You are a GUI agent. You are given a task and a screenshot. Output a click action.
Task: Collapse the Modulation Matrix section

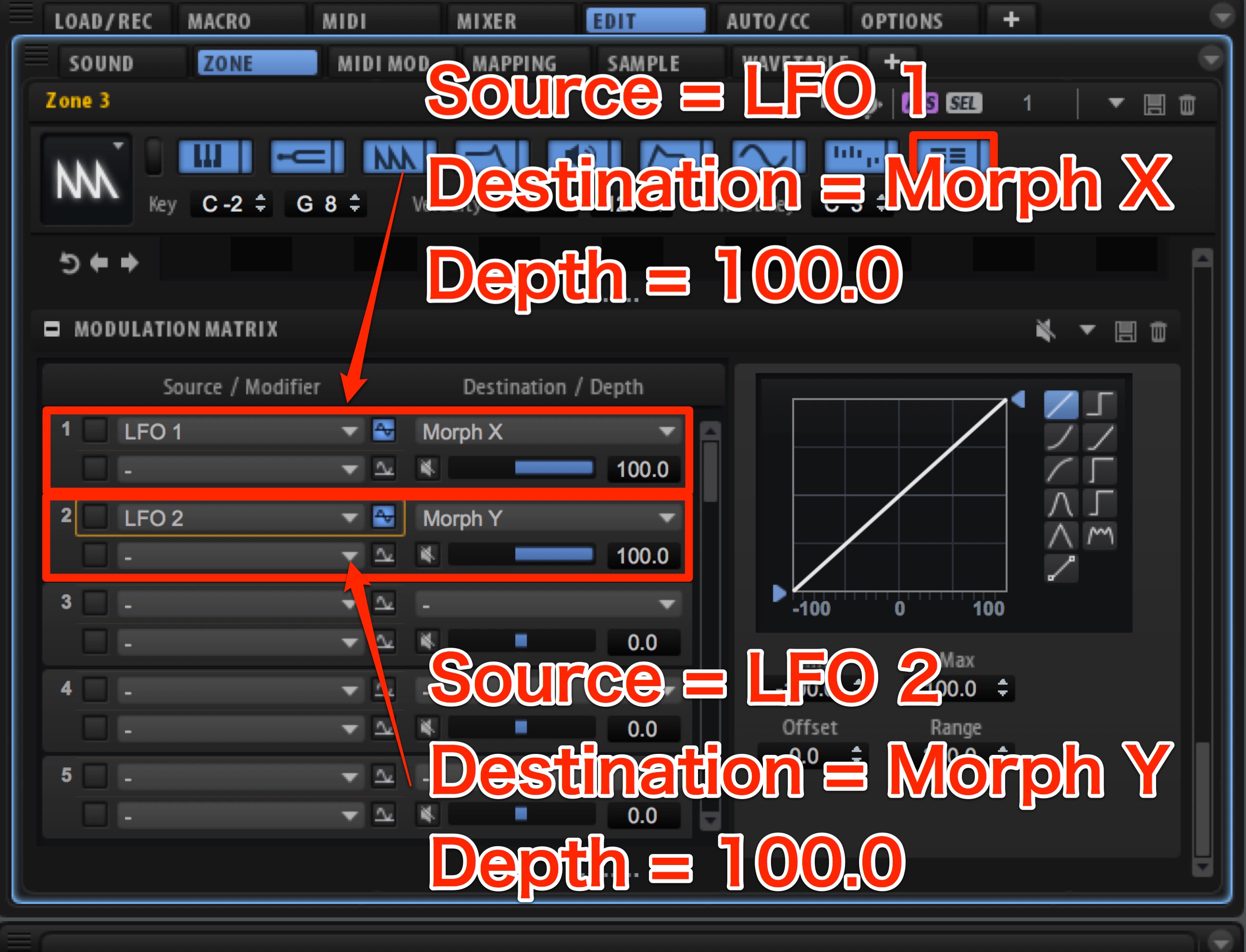(x=51, y=329)
